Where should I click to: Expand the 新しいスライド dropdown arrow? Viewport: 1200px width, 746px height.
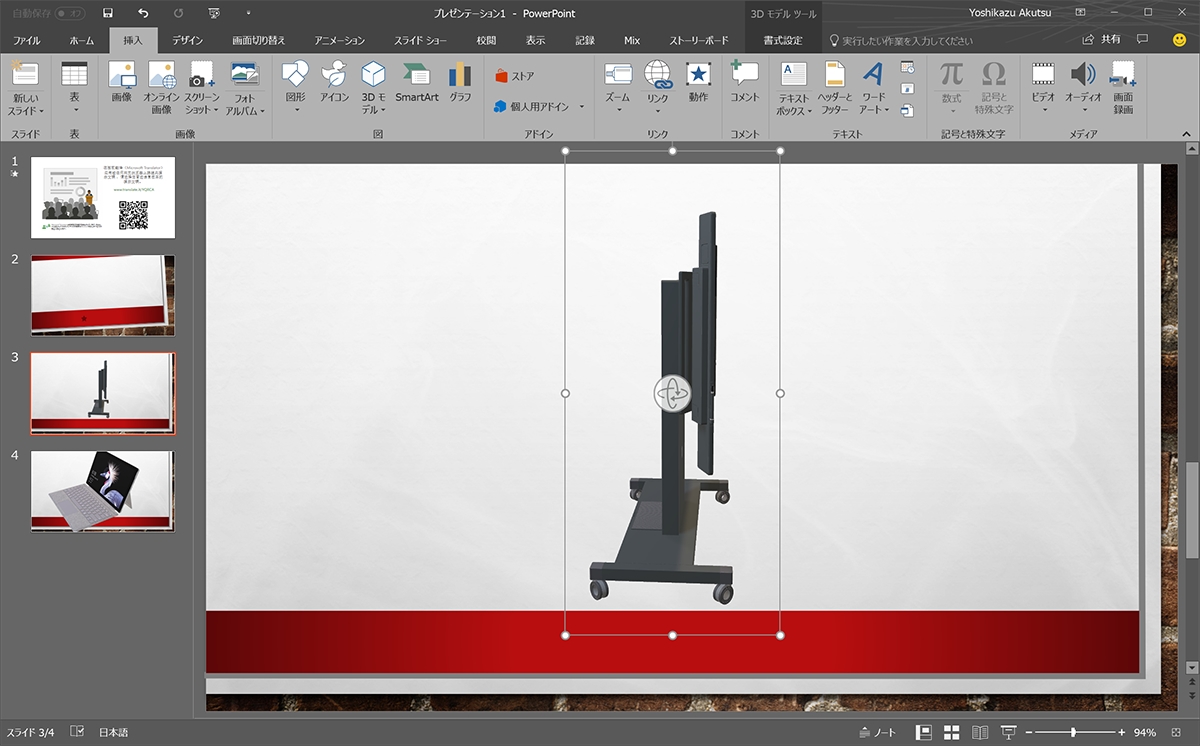pyautogui.click(x=41, y=111)
